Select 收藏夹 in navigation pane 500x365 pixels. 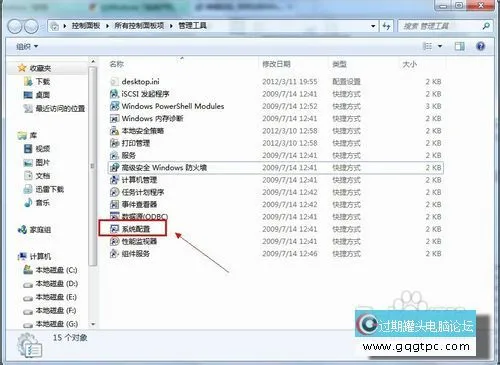(x=40, y=68)
